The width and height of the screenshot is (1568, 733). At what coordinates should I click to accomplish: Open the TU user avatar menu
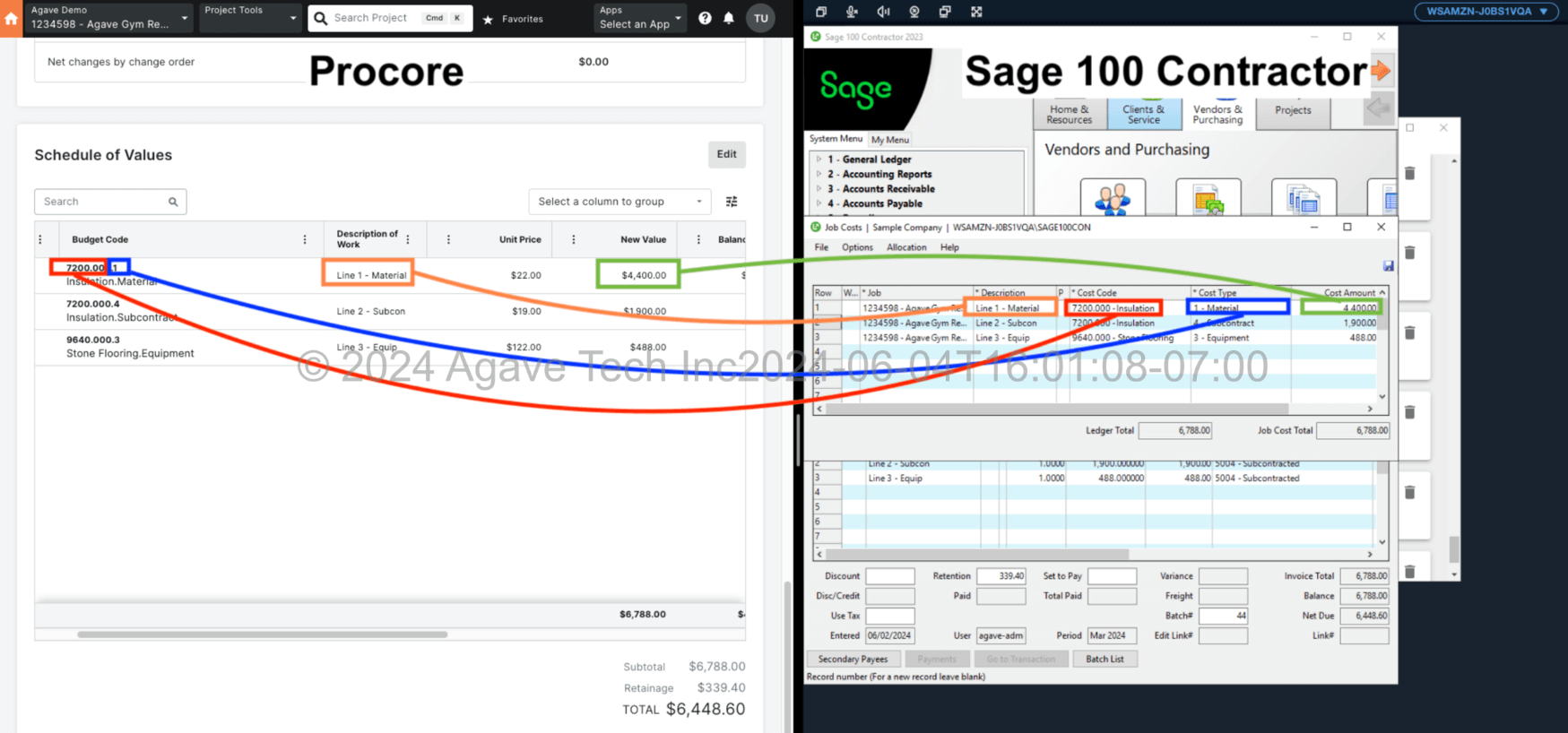[760, 18]
